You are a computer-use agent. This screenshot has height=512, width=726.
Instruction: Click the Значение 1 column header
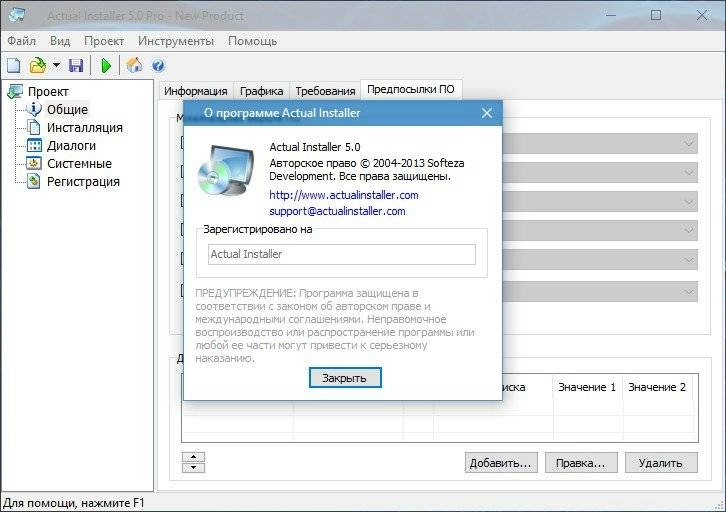pyautogui.click(x=587, y=387)
